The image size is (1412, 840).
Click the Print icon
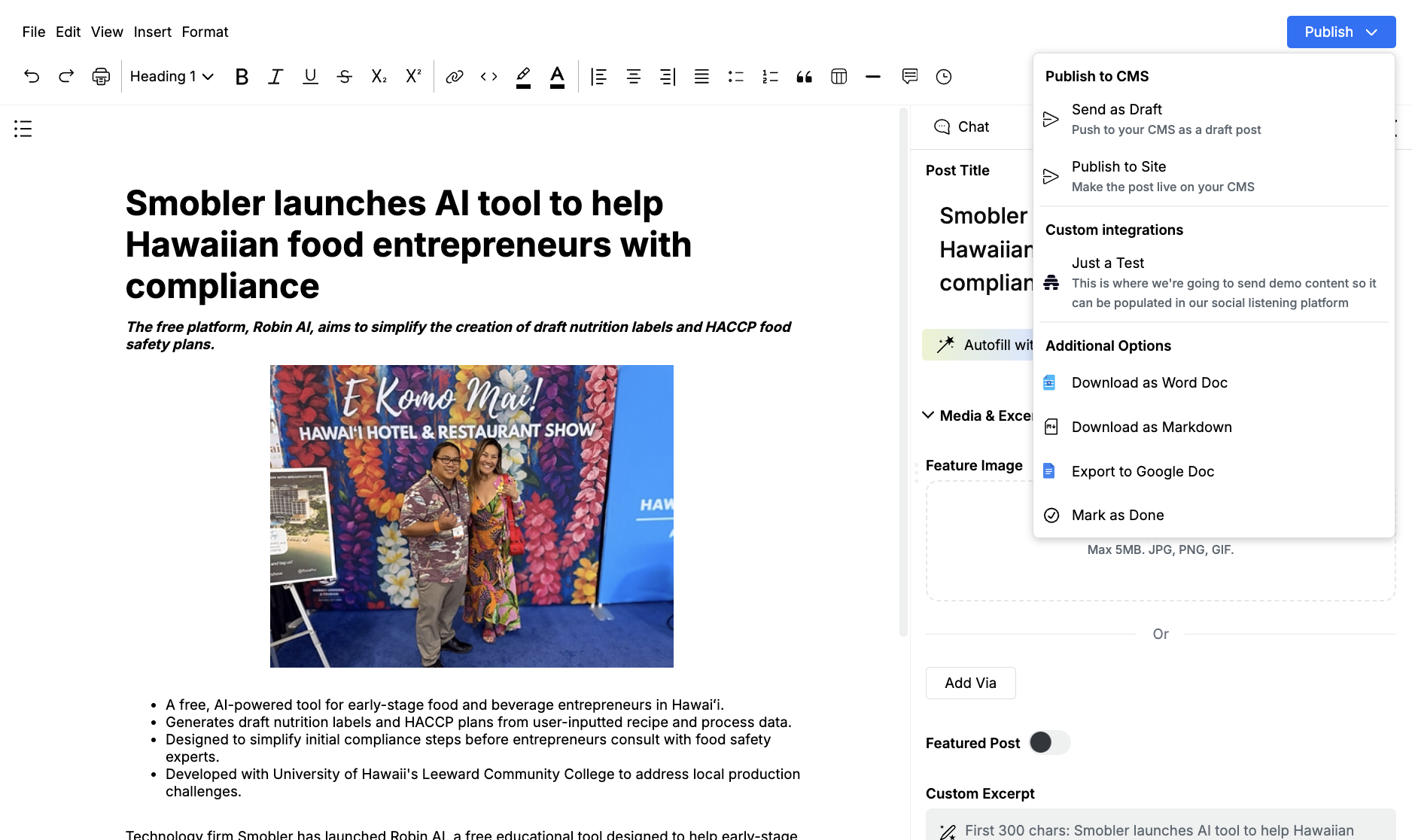(x=101, y=76)
